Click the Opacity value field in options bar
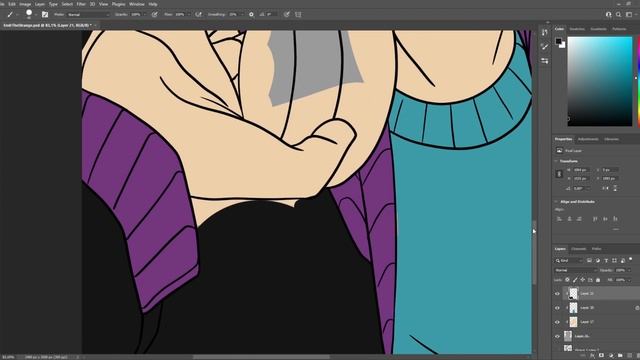 [x=136, y=14]
